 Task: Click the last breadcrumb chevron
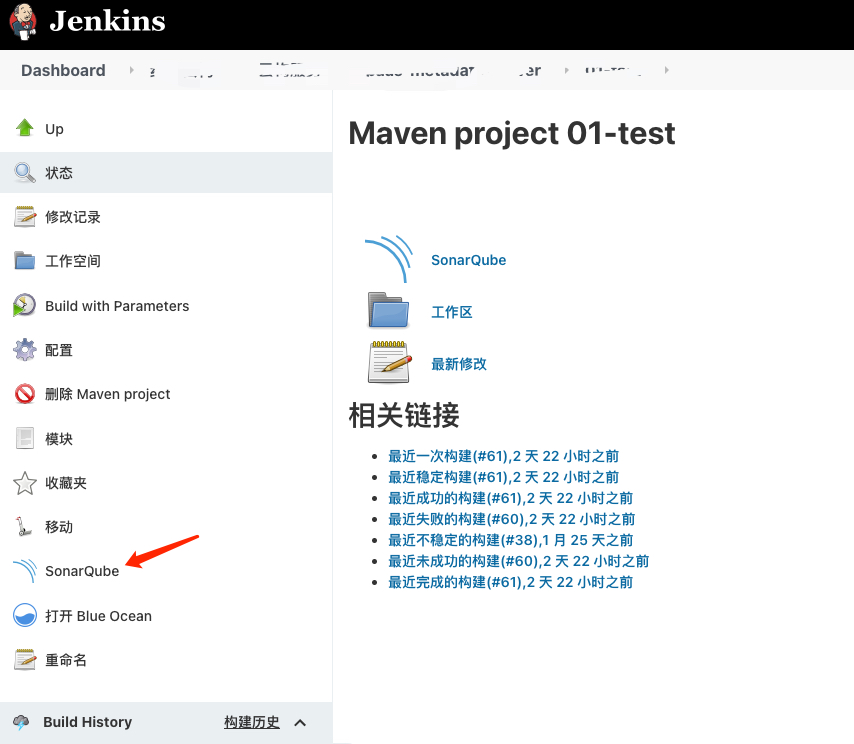[666, 70]
